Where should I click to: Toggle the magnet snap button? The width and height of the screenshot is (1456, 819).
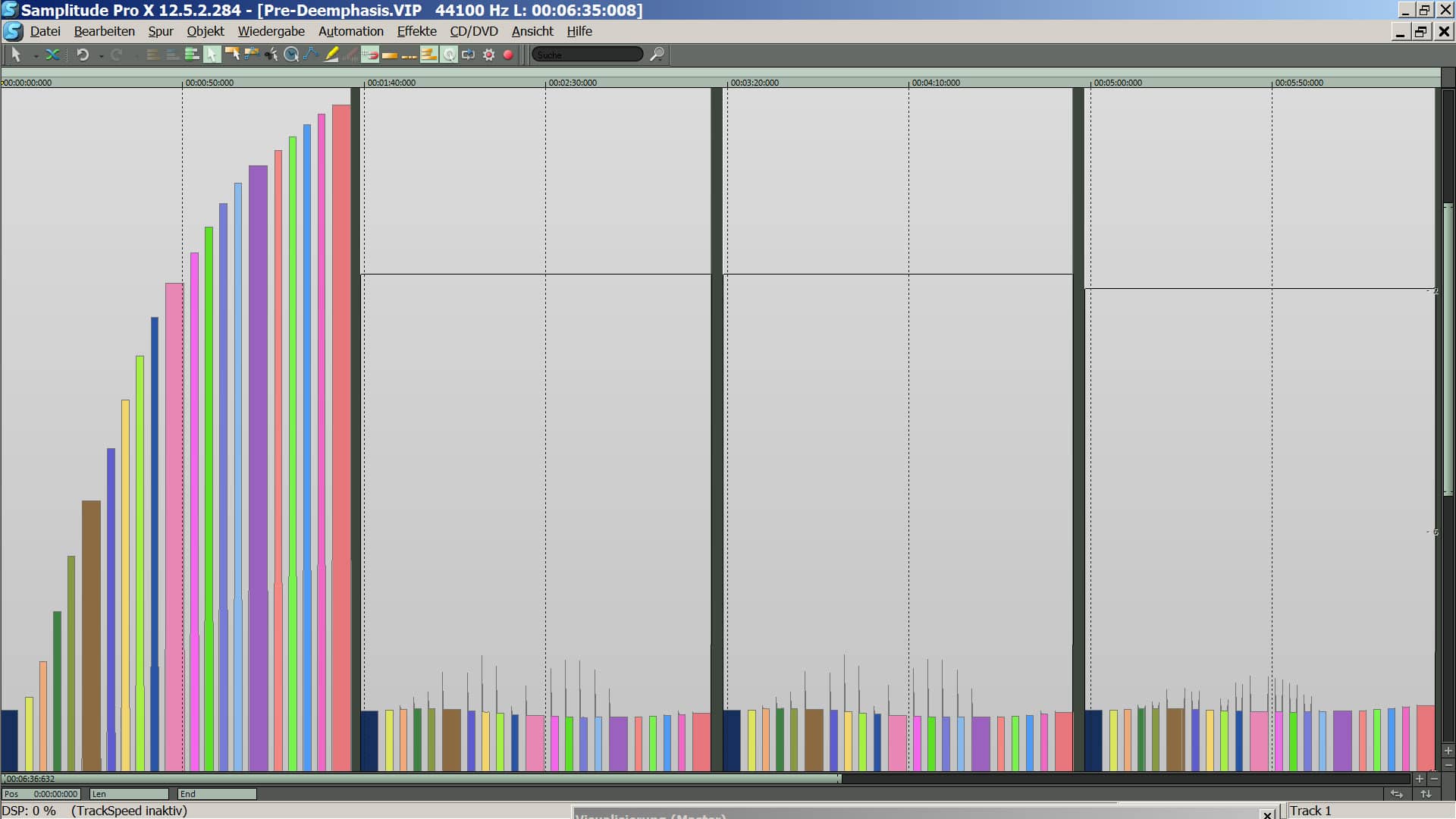[370, 55]
